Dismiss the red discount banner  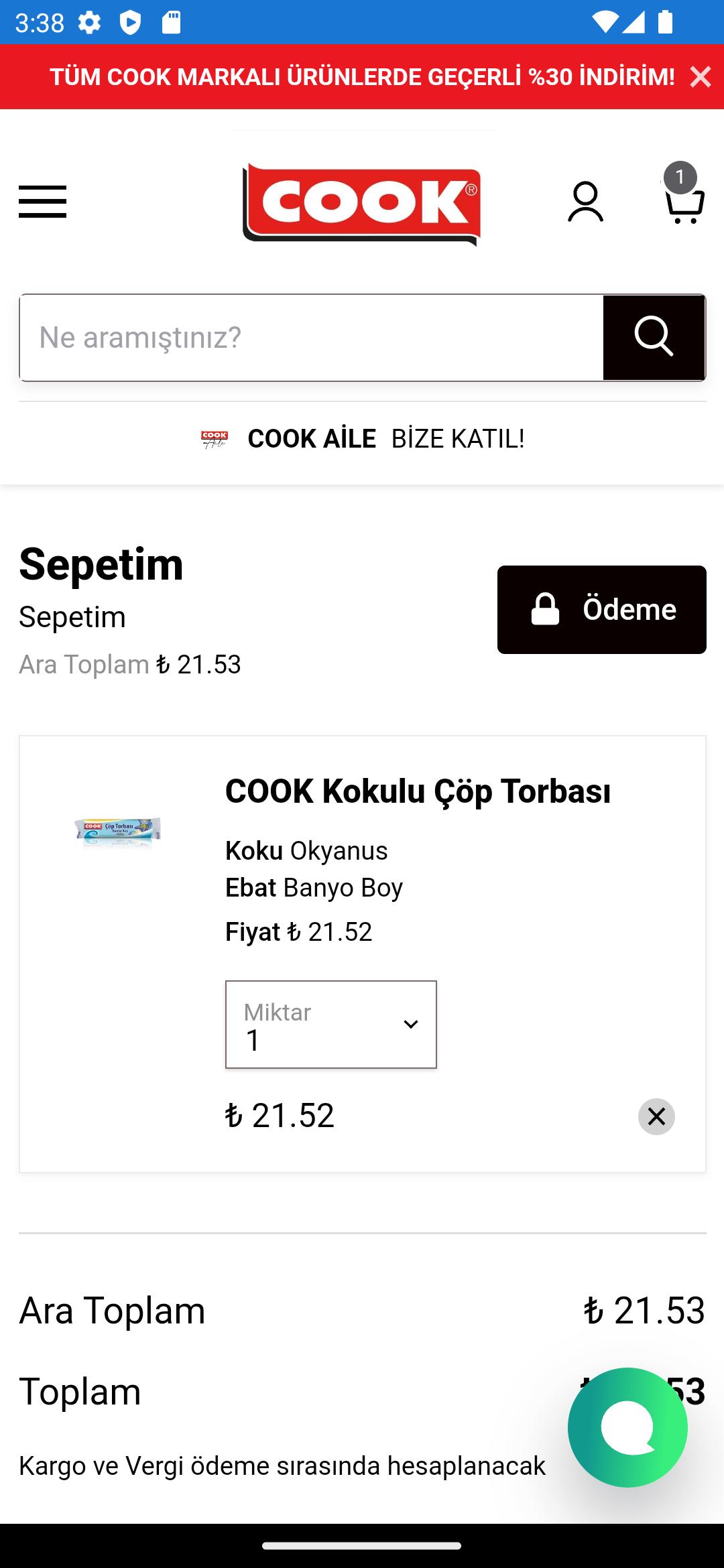pos(701,77)
